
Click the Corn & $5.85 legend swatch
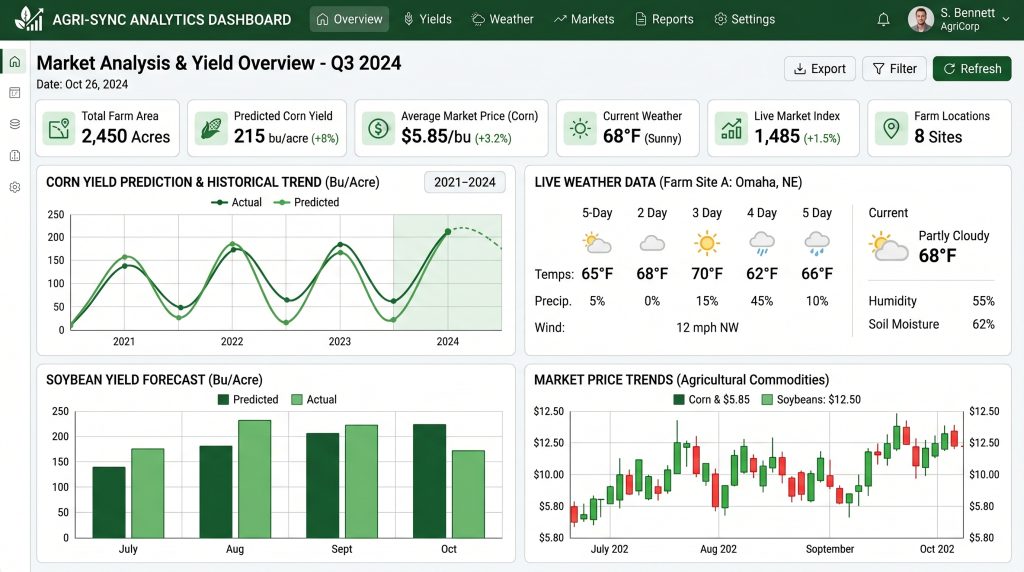[x=679, y=400]
